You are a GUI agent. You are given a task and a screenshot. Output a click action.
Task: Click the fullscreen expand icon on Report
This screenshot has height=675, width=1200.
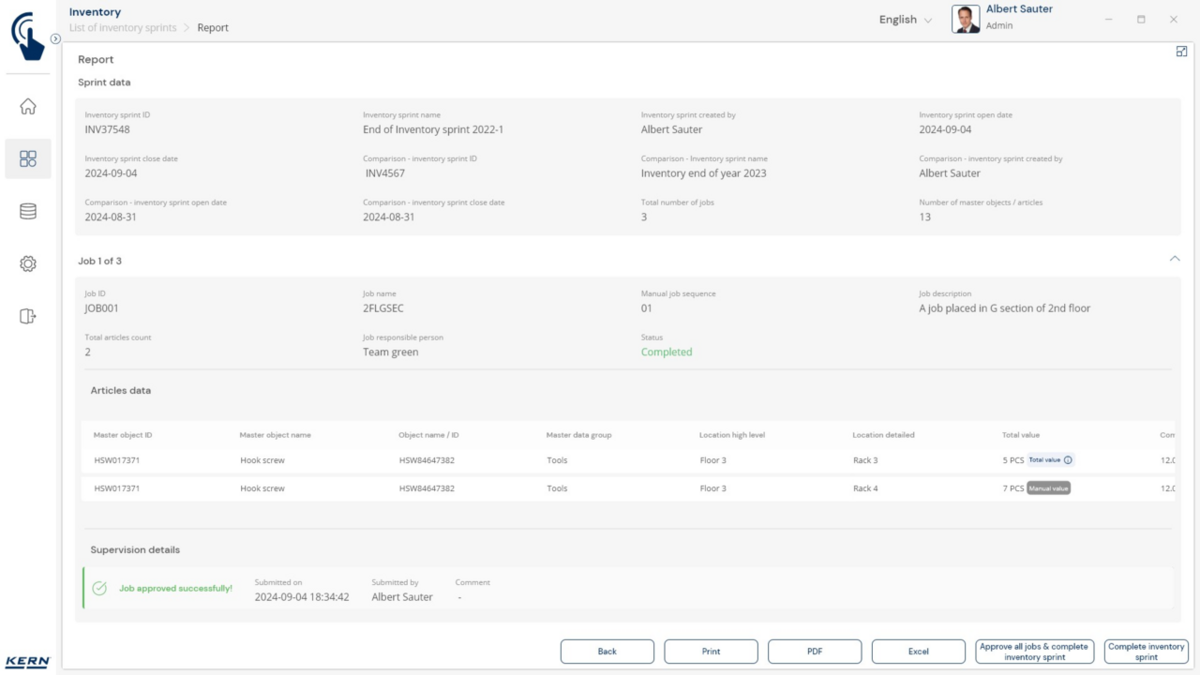pyautogui.click(x=1181, y=52)
